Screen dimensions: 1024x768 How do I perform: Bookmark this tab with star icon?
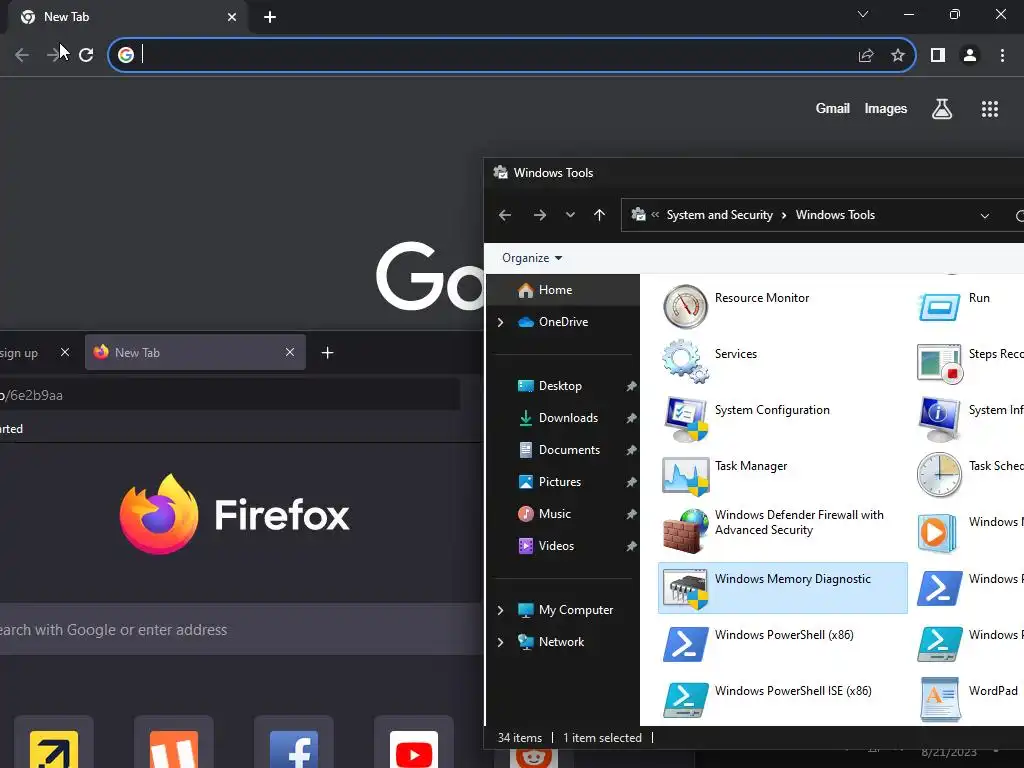[x=898, y=56]
